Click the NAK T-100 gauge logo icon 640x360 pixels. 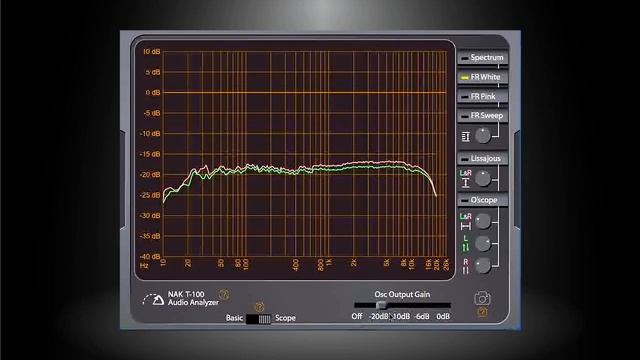153,300
